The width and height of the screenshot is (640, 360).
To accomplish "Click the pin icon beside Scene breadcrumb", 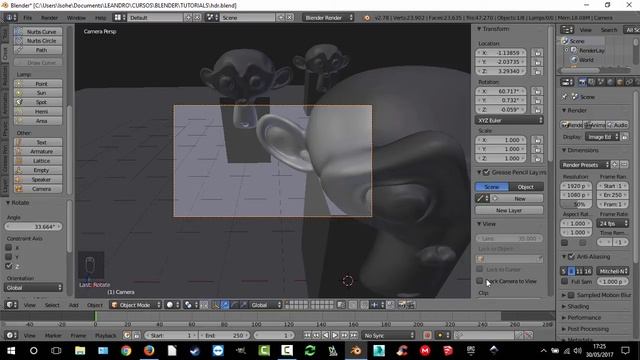I will click(564, 97).
